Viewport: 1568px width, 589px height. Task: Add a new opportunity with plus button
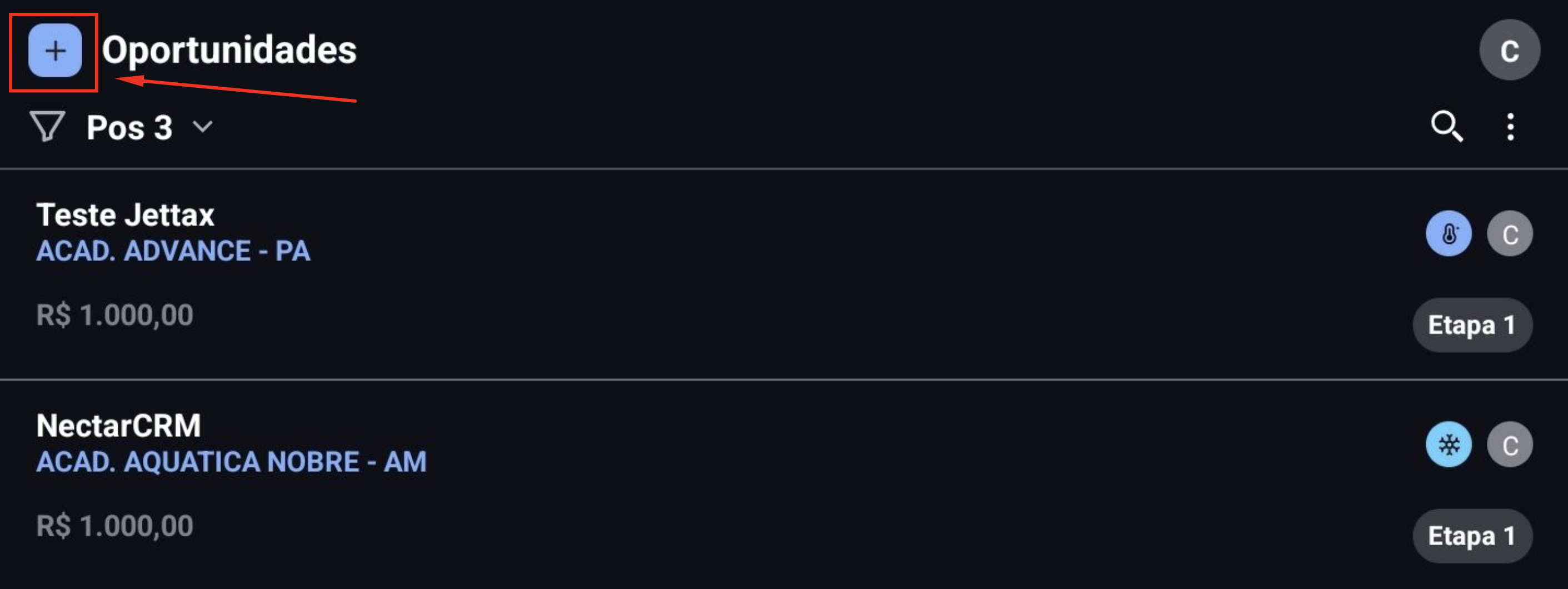[x=55, y=51]
